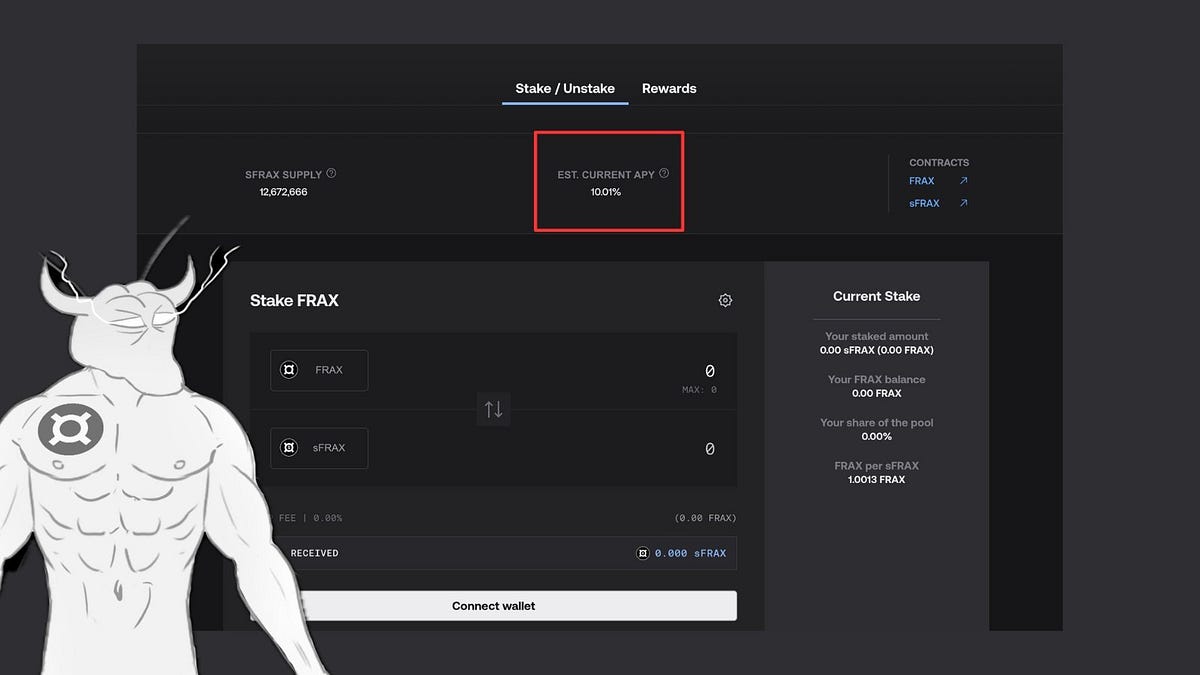This screenshot has height=675, width=1200.
Task: Select the Stake / Unstake tab
Action: 564,88
